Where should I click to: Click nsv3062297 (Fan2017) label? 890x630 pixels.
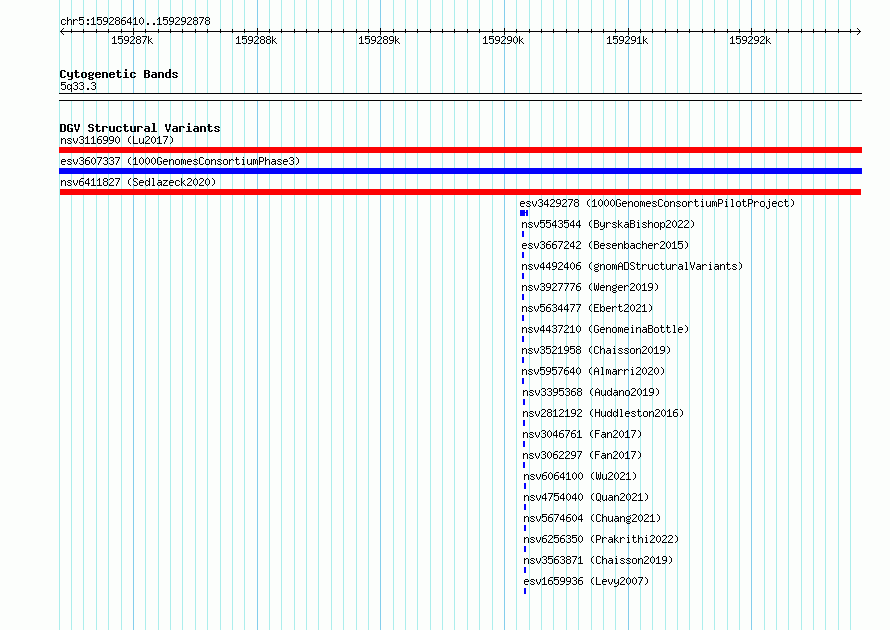(x=582, y=455)
